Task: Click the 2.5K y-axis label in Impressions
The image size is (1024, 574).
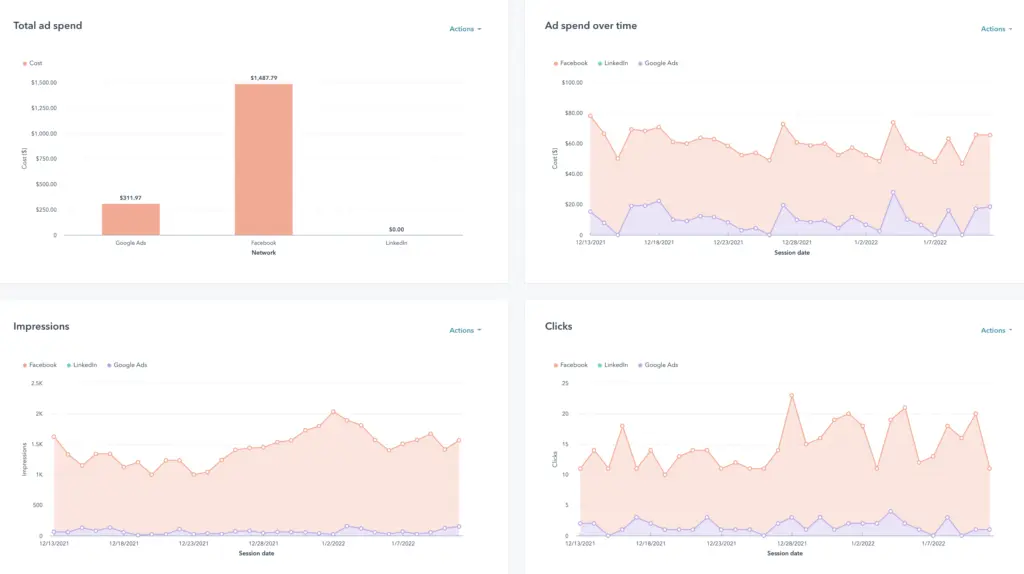Action: pyautogui.click(x=37, y=383)
